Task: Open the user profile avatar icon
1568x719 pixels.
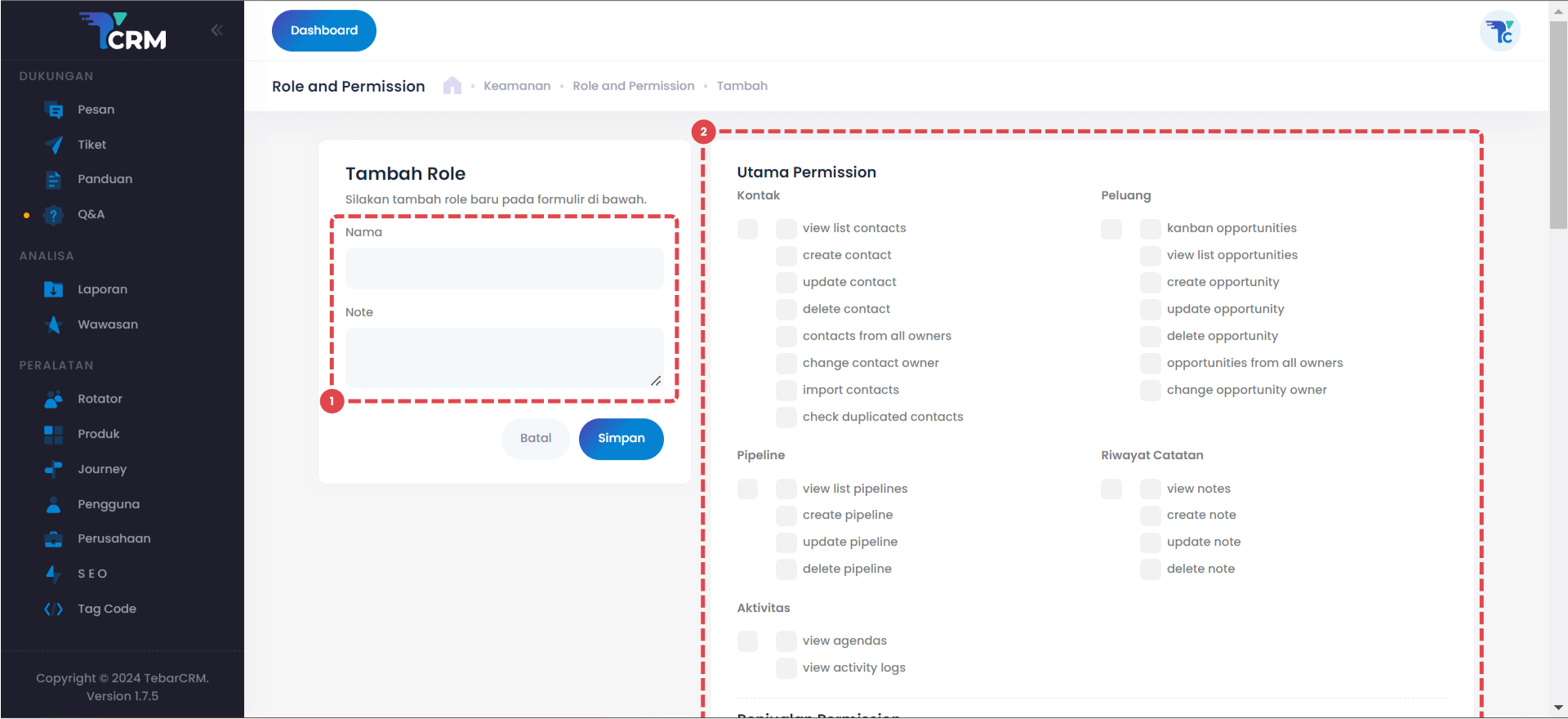Action: (1499, 31)
